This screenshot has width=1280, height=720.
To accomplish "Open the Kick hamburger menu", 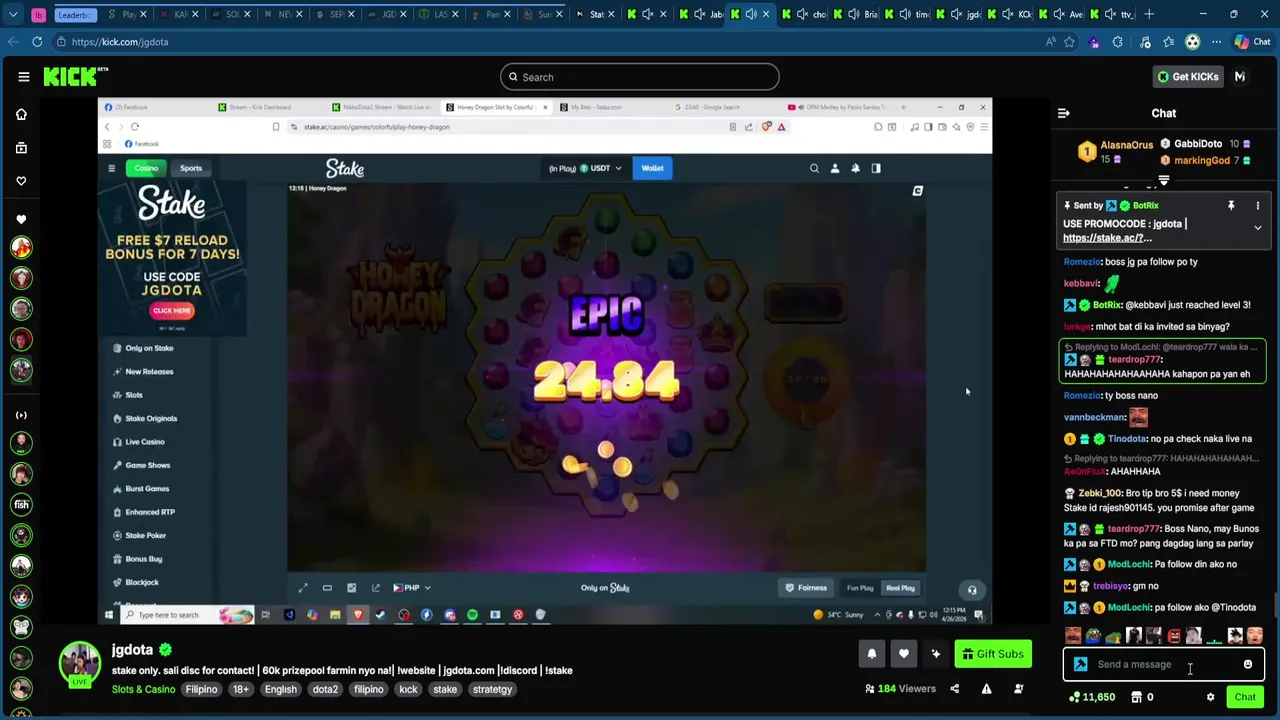I will pos(23,77).
